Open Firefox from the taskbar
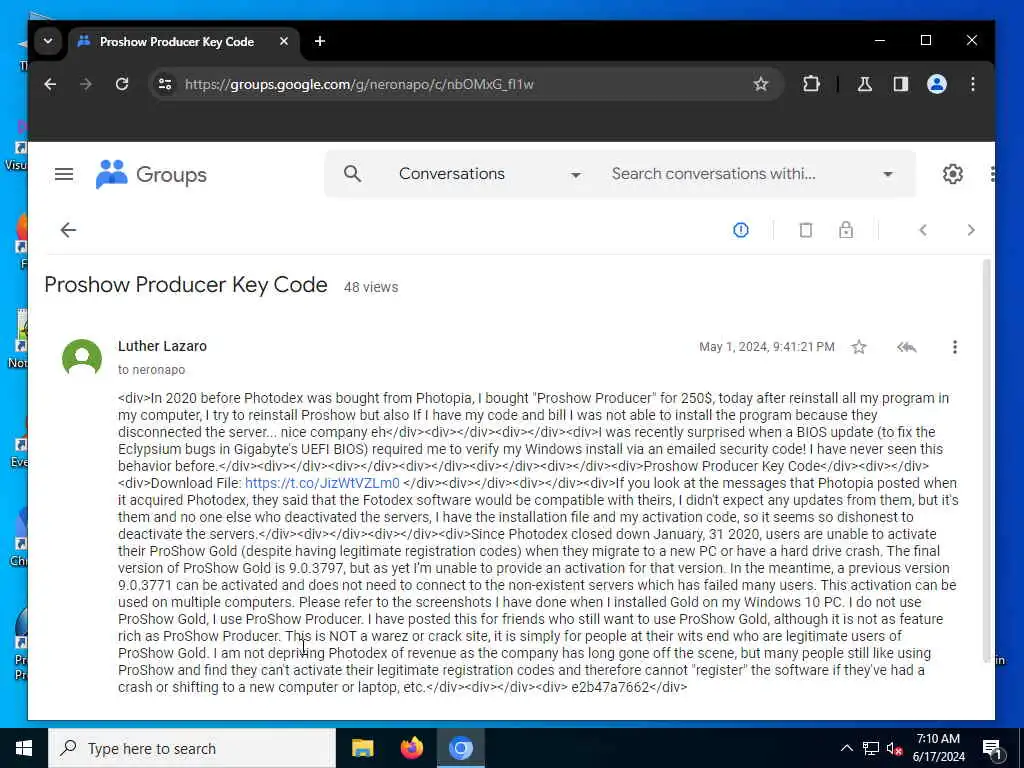 click(411, 748)
